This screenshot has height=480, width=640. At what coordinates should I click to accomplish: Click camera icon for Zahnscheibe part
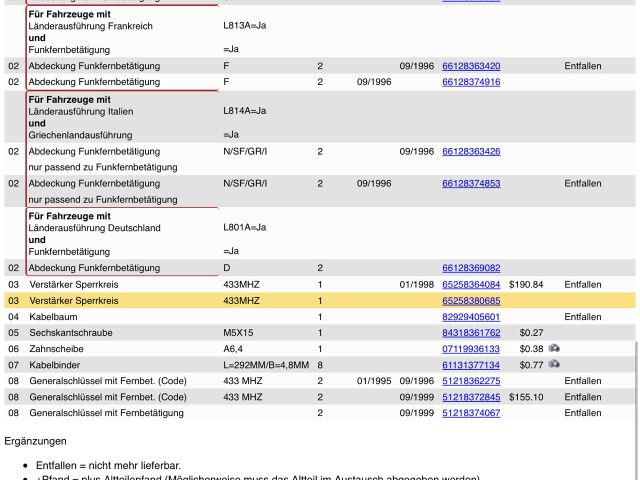pos(554,349)
